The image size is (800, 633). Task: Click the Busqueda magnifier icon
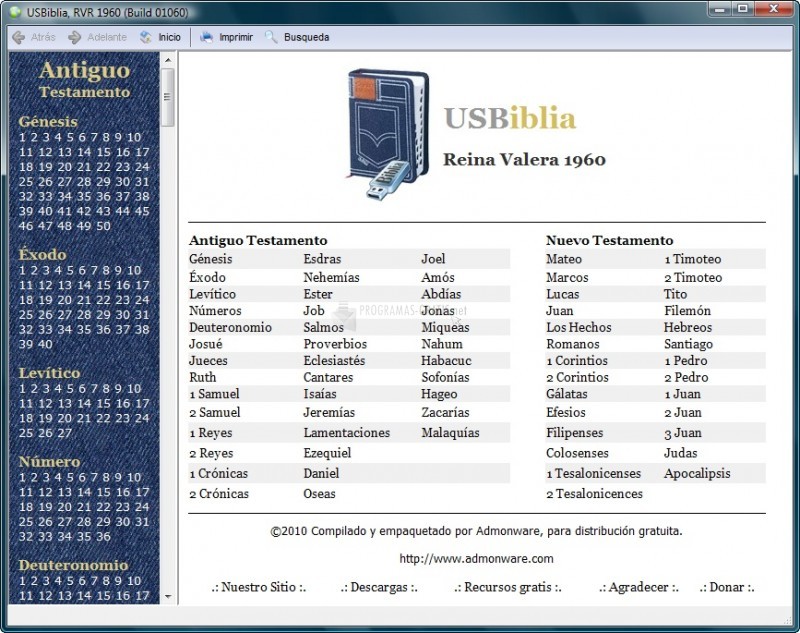tap(271, 37)
